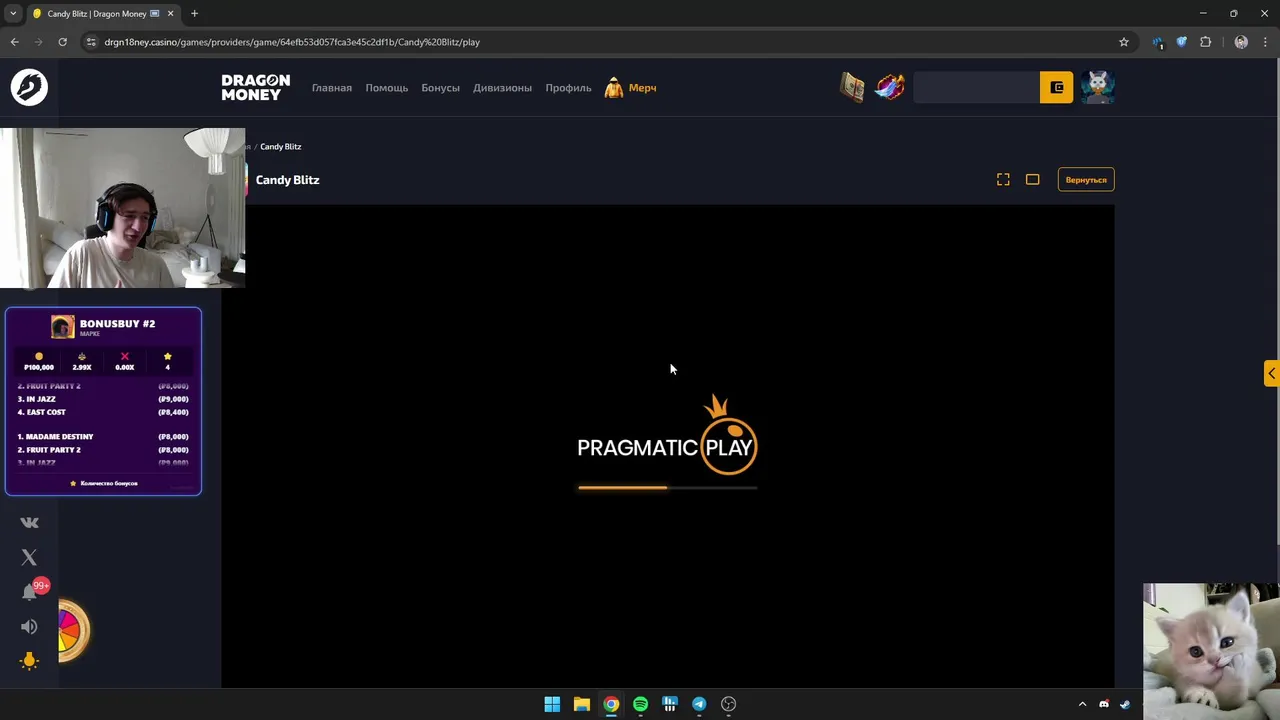The image size is (1280, 720).
Task: Click the Candy Blitz breadcrumb
Action: point(281,146)
